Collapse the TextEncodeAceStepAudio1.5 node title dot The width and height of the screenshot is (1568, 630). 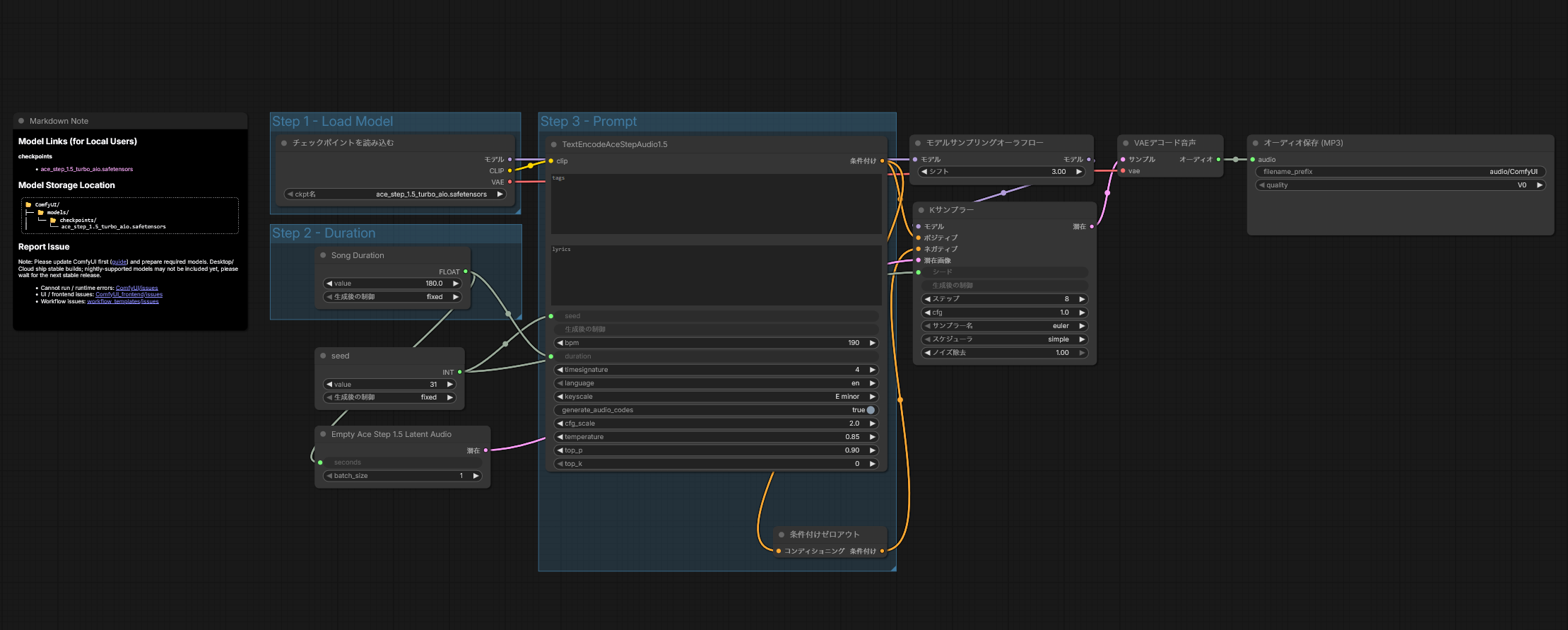coord(554,144)
